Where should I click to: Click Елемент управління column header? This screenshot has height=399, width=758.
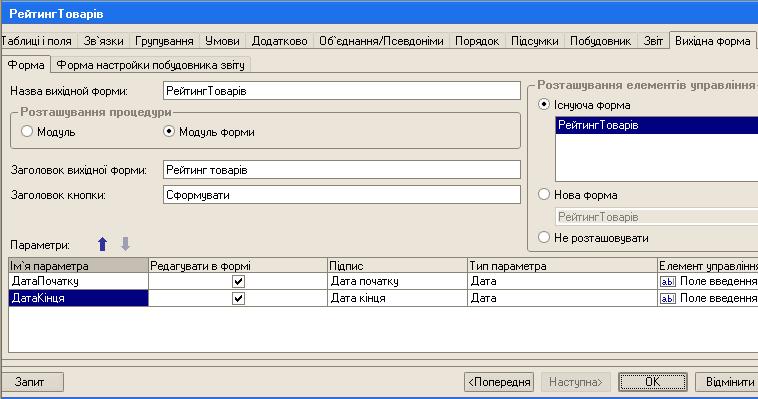(708, 266)
